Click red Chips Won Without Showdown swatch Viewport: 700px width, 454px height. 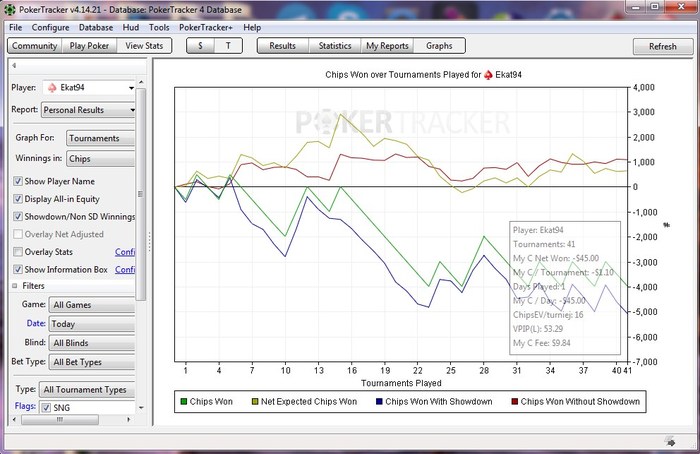click(x=515, y=402)
